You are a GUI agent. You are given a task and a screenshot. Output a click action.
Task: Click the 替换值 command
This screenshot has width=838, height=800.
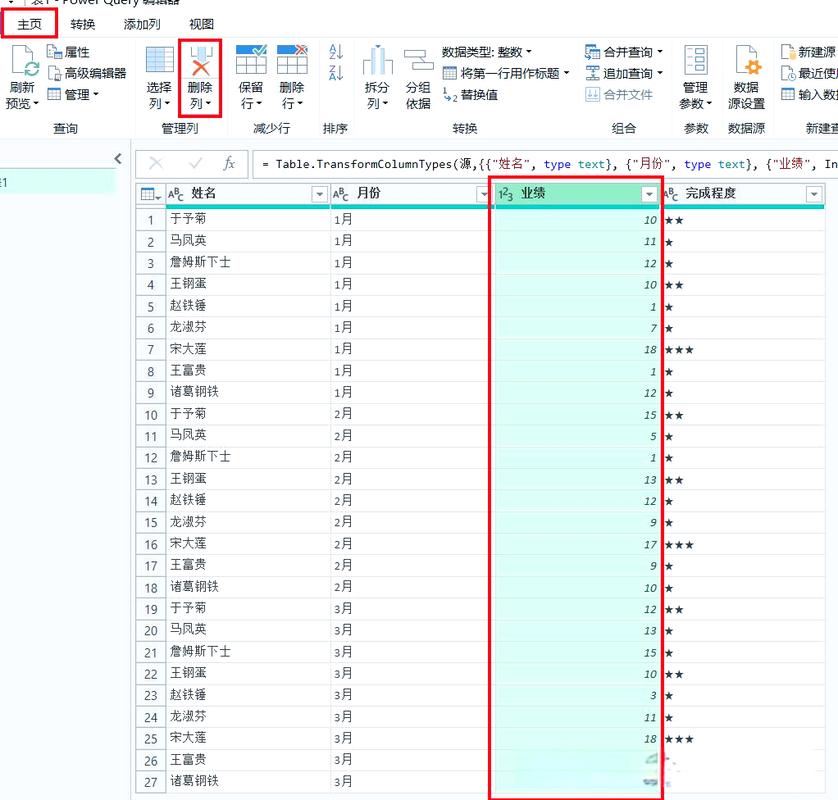pyautogui.click(x=470, y=95)
